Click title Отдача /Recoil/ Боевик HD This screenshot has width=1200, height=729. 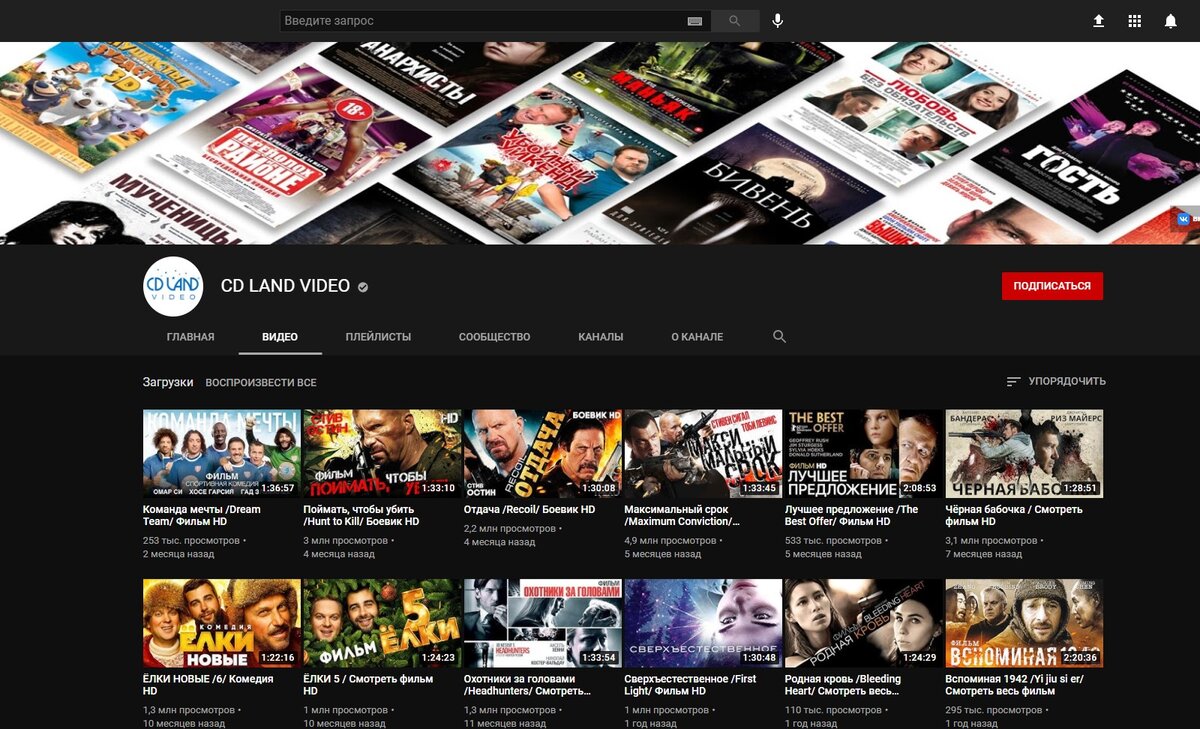click(529, 509)
